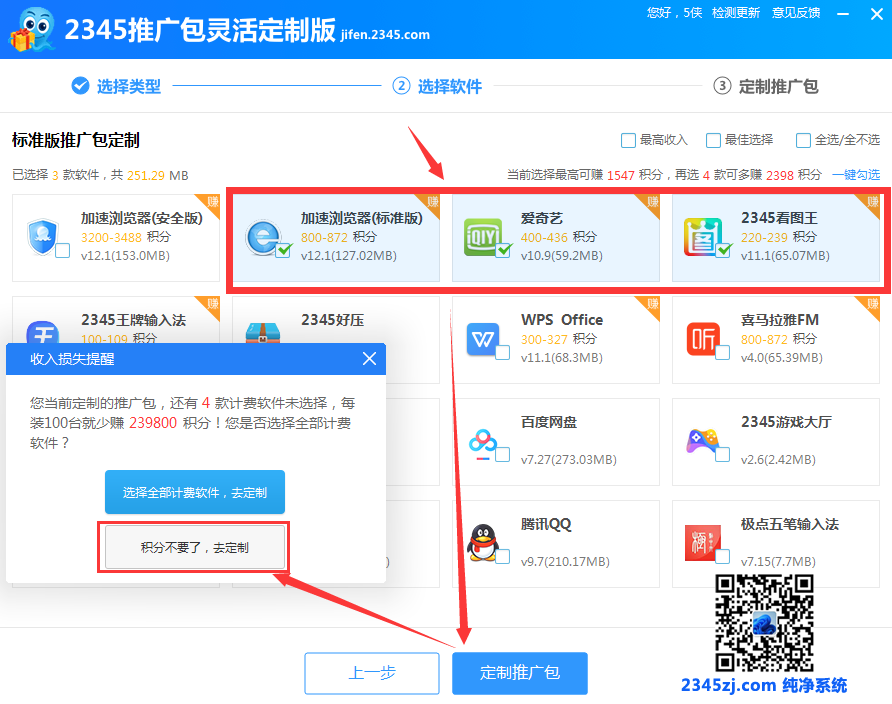Check the 2345游戏大厅 checkbox
This screenshot has width=892, height=704.
722,455
